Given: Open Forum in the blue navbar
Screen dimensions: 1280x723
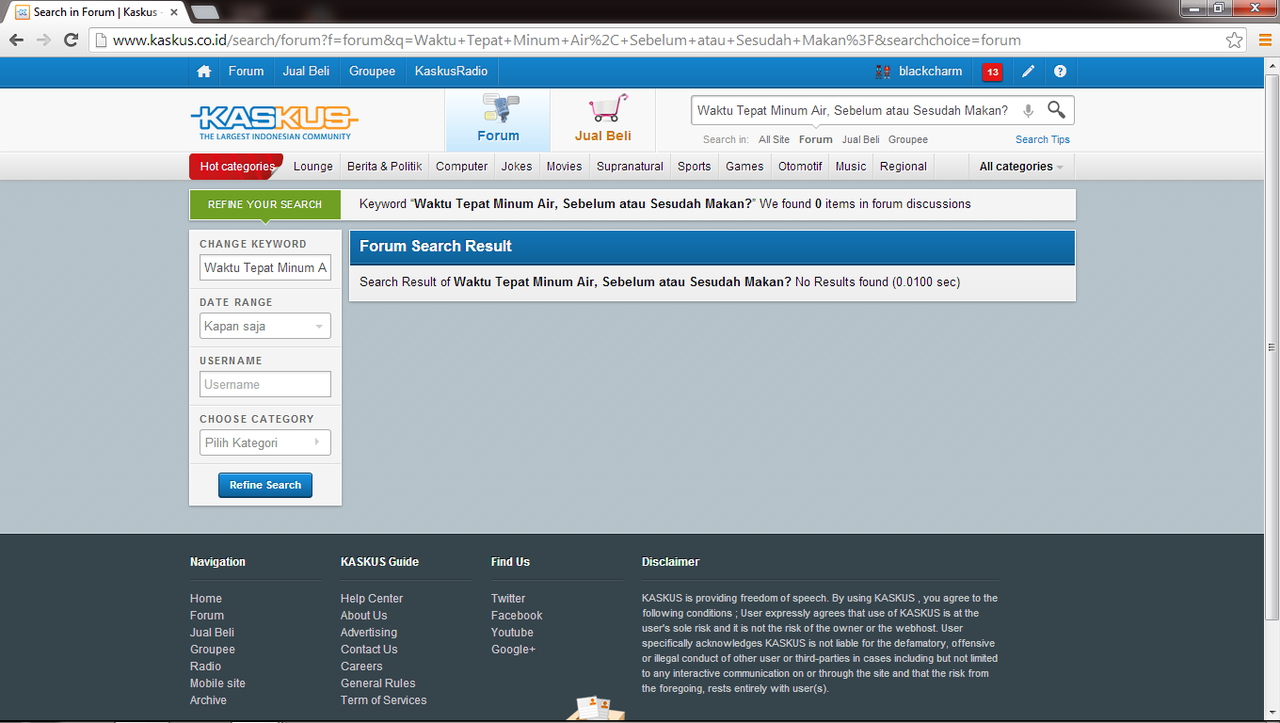Looking at the screenshot, I should [x=246, y=72].
